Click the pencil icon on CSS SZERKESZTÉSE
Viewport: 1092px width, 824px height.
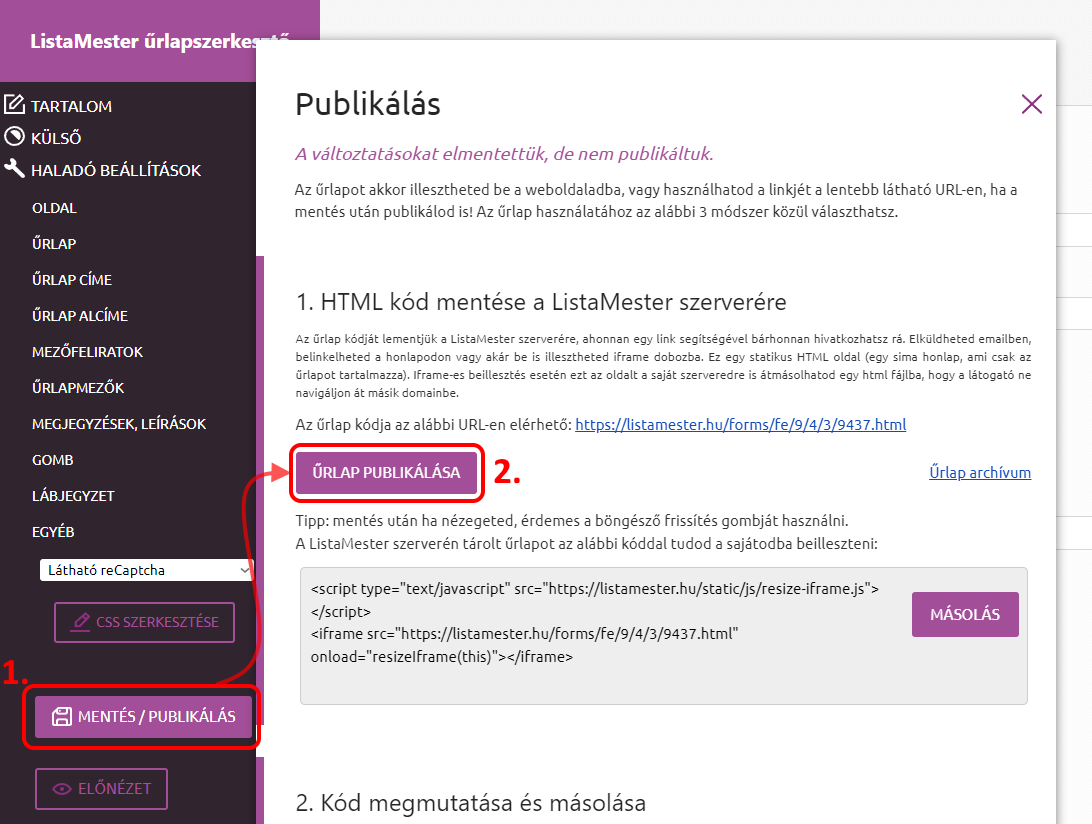coord(81,621)
